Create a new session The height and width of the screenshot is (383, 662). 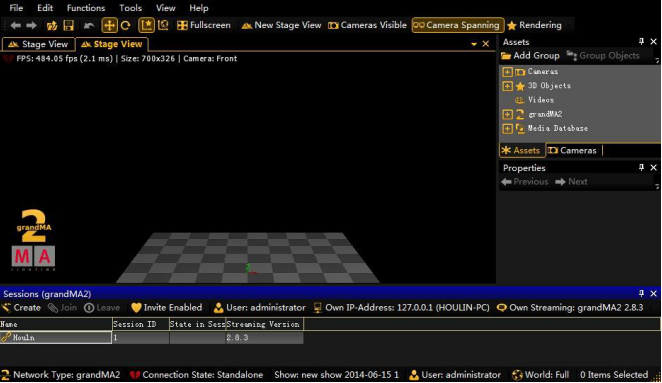pos(21,308)
